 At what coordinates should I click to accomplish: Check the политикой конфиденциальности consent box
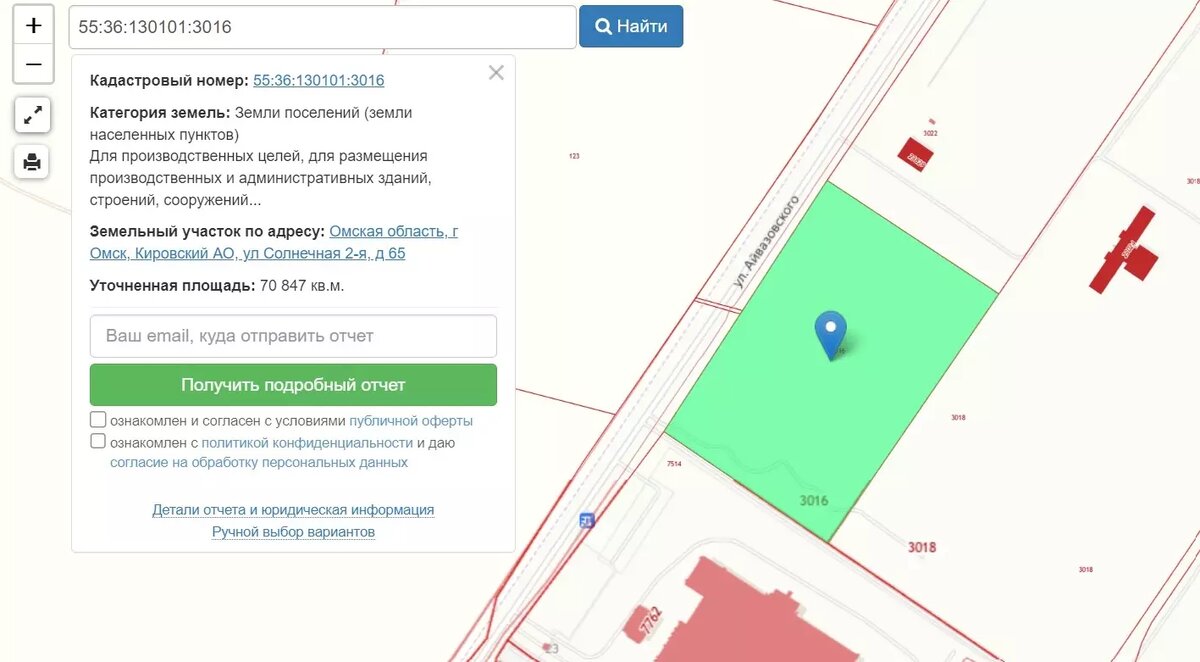[97, 440]
